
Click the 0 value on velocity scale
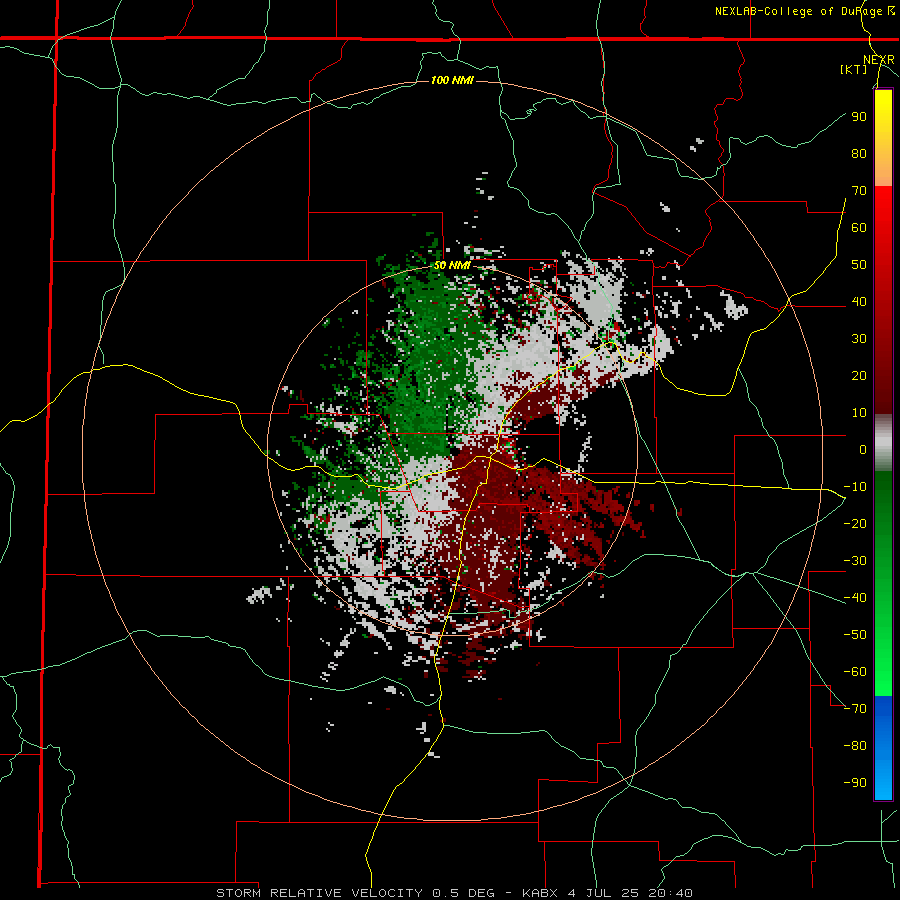(x=863, y=449)
